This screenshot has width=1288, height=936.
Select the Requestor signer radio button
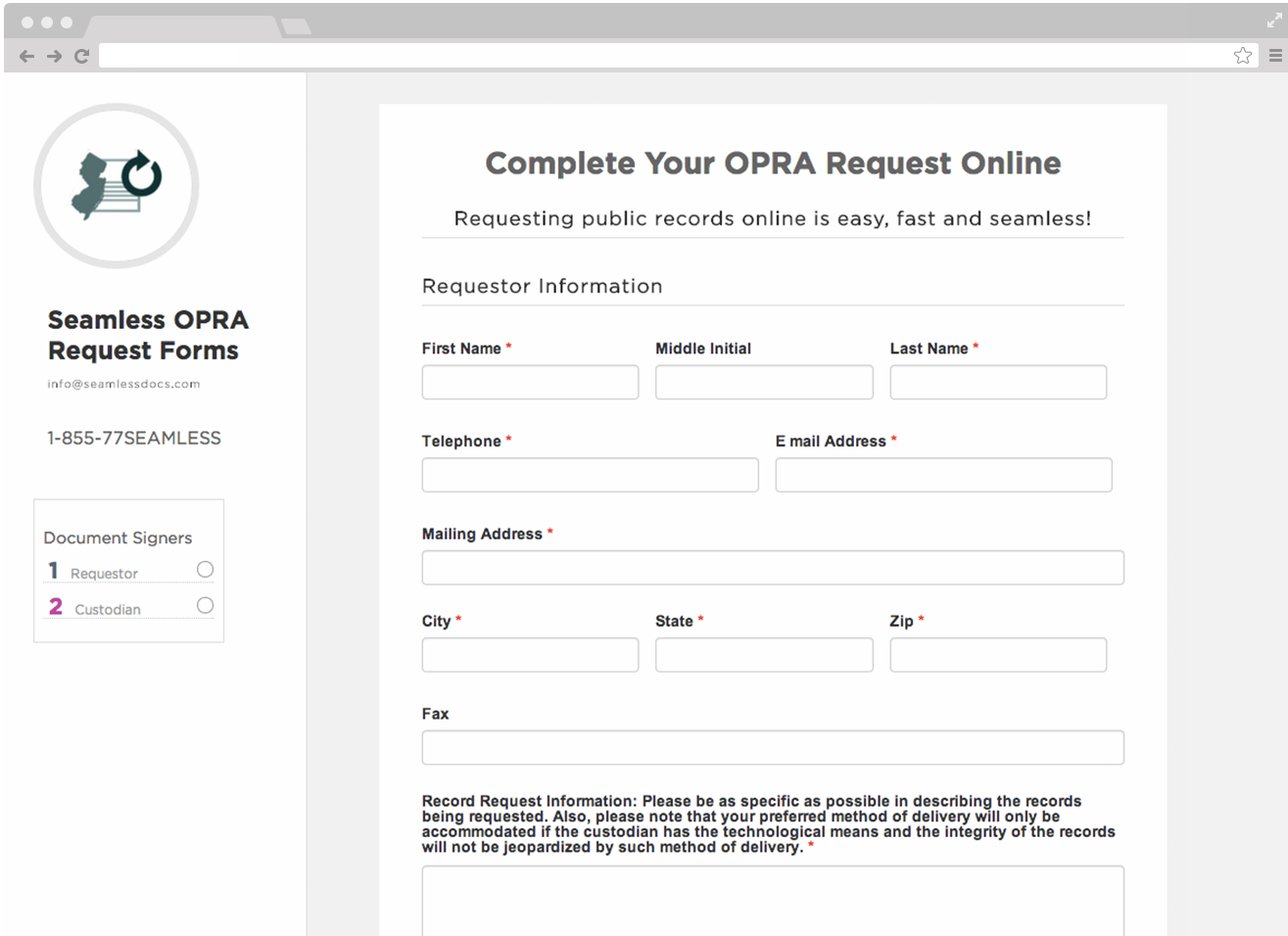(205, 570)
